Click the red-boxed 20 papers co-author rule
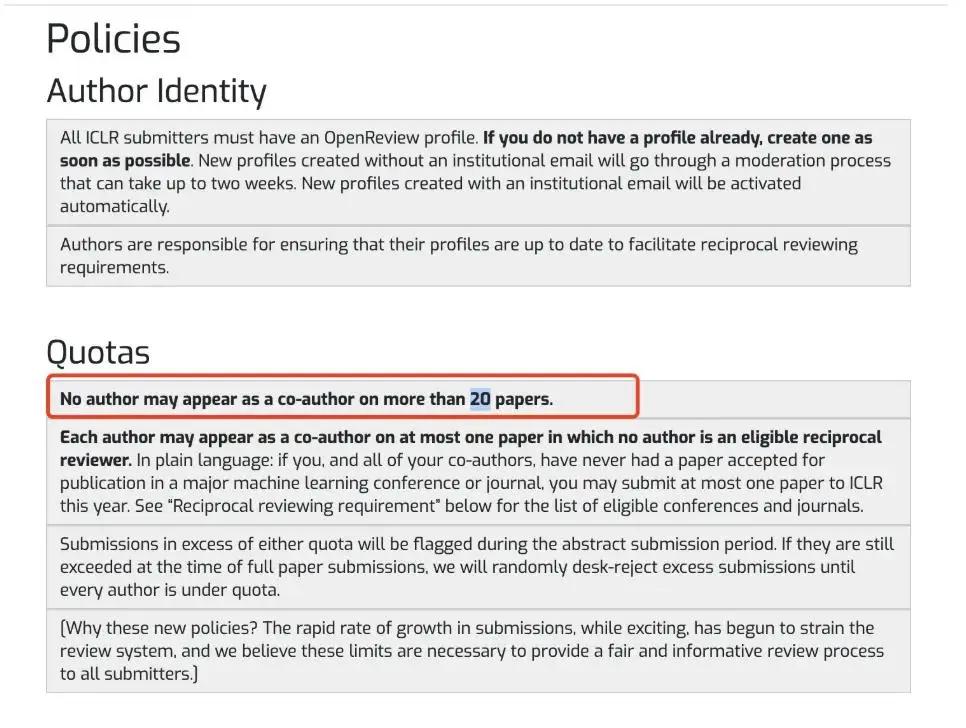Image resolution: width=966 pixels, height=728 pixels. pyautogui.click(x=343, y=397)
